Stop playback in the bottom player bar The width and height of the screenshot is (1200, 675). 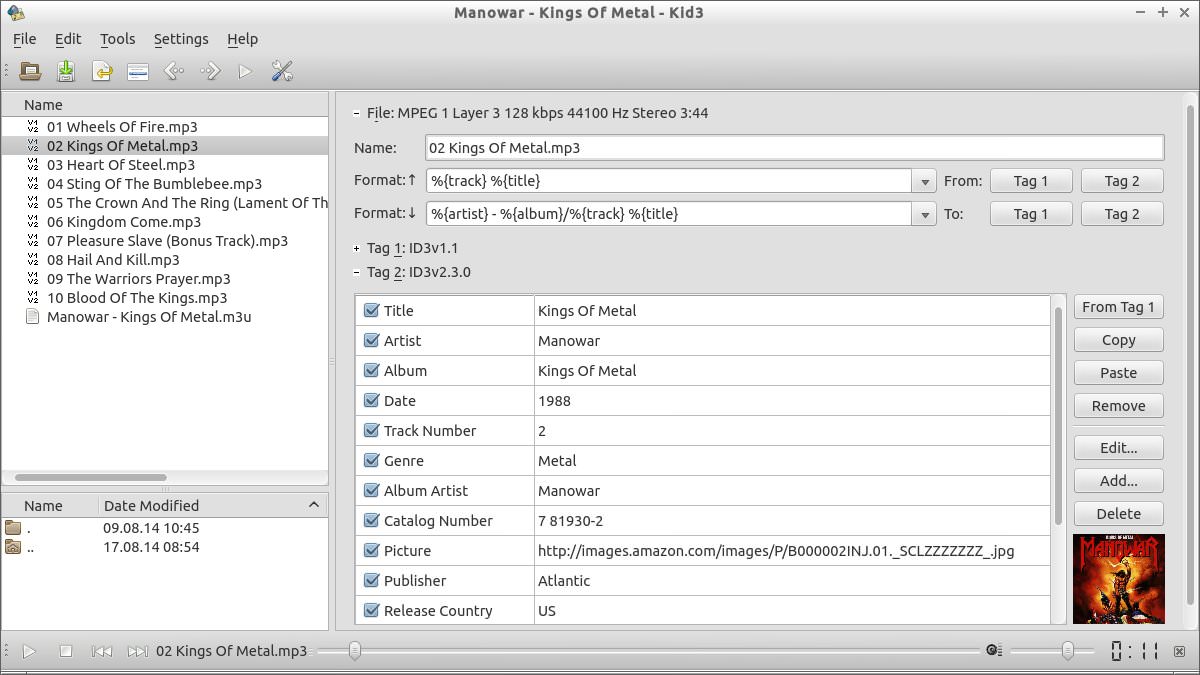pyautogui.click(x=65, y=650)
